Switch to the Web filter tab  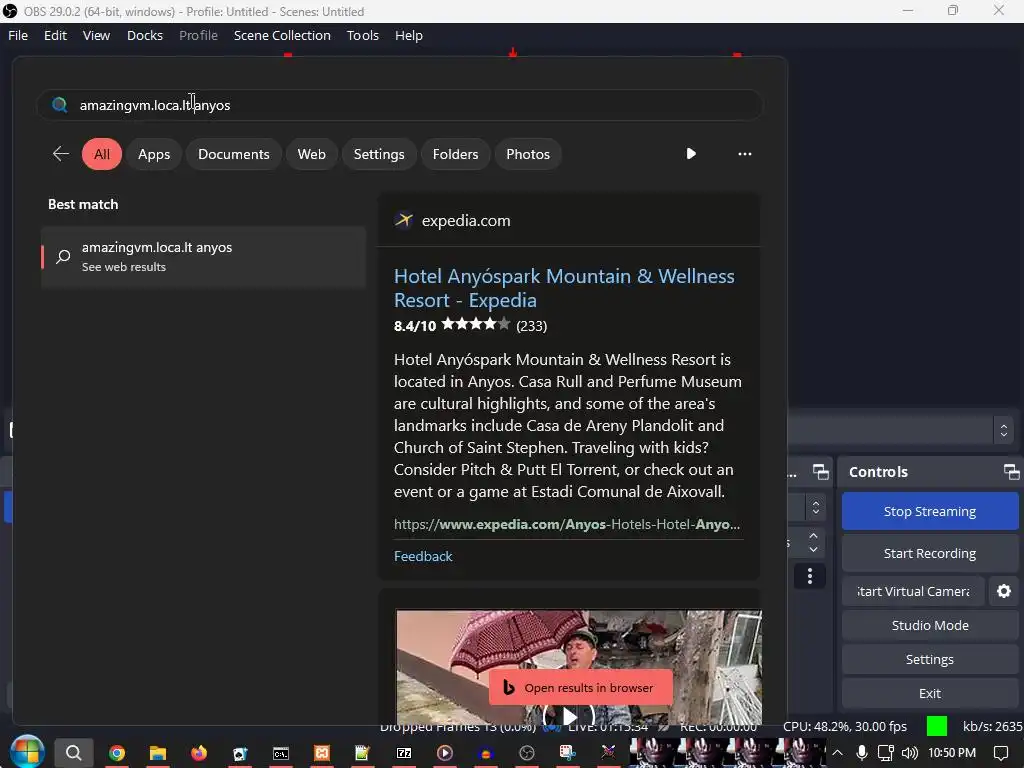tap(312, 154)
